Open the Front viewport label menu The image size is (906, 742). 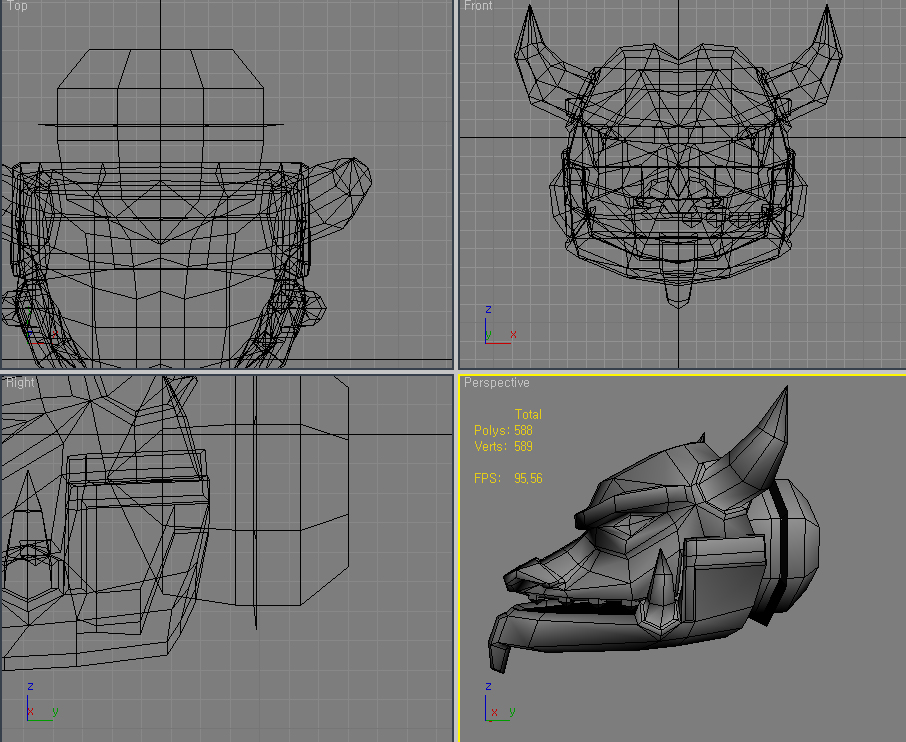tap(478, 6)
